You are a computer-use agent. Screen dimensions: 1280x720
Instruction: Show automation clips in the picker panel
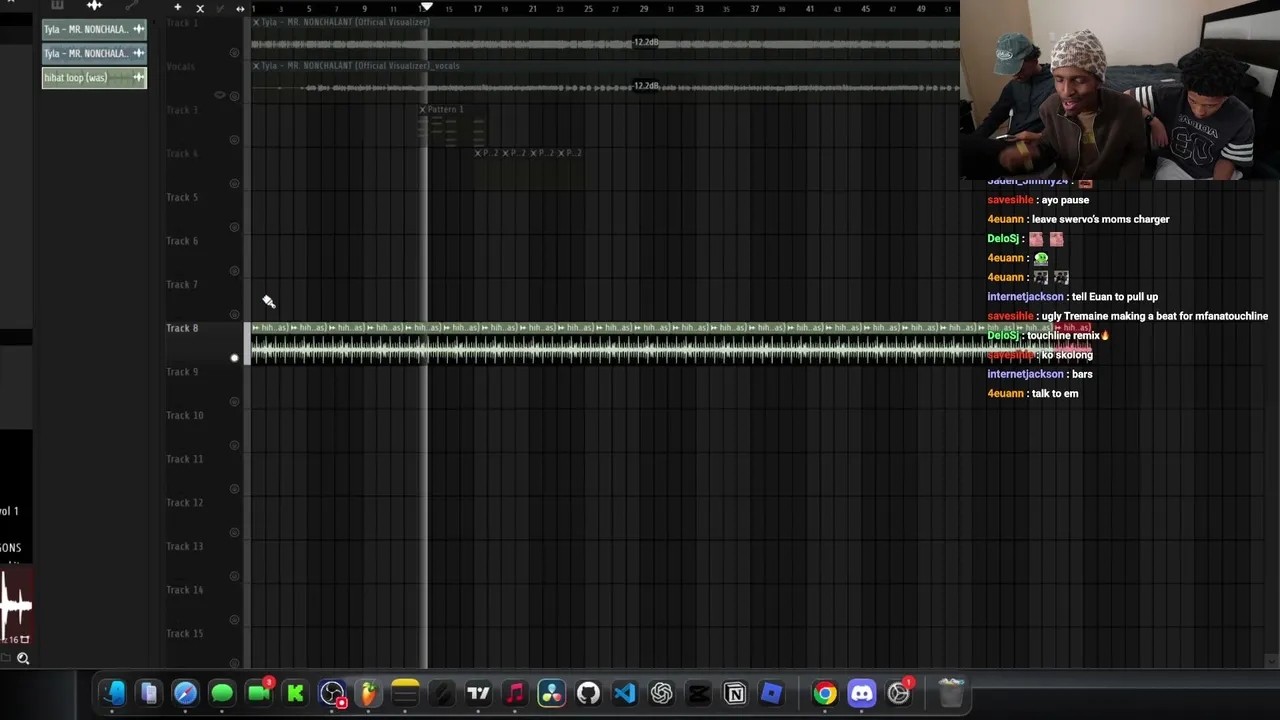[x=132, y=5]
